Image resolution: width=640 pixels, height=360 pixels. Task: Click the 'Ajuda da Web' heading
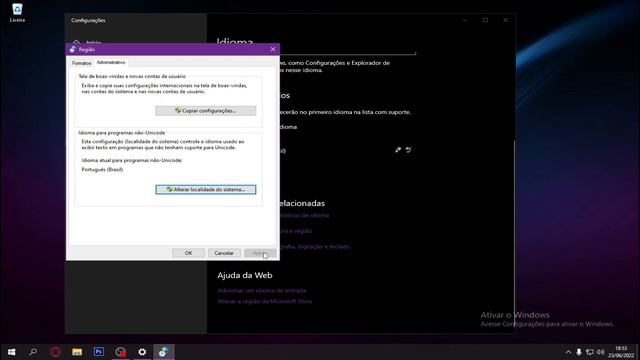(245, 275)
